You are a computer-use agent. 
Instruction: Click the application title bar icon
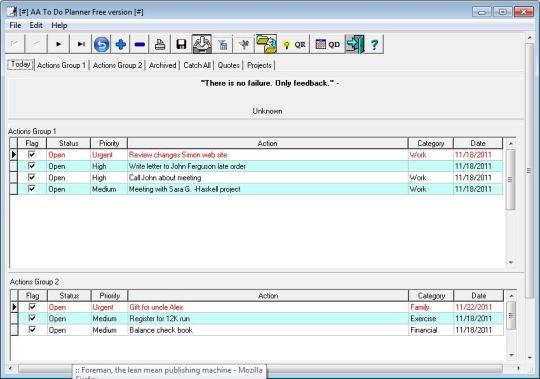point(12,12)
